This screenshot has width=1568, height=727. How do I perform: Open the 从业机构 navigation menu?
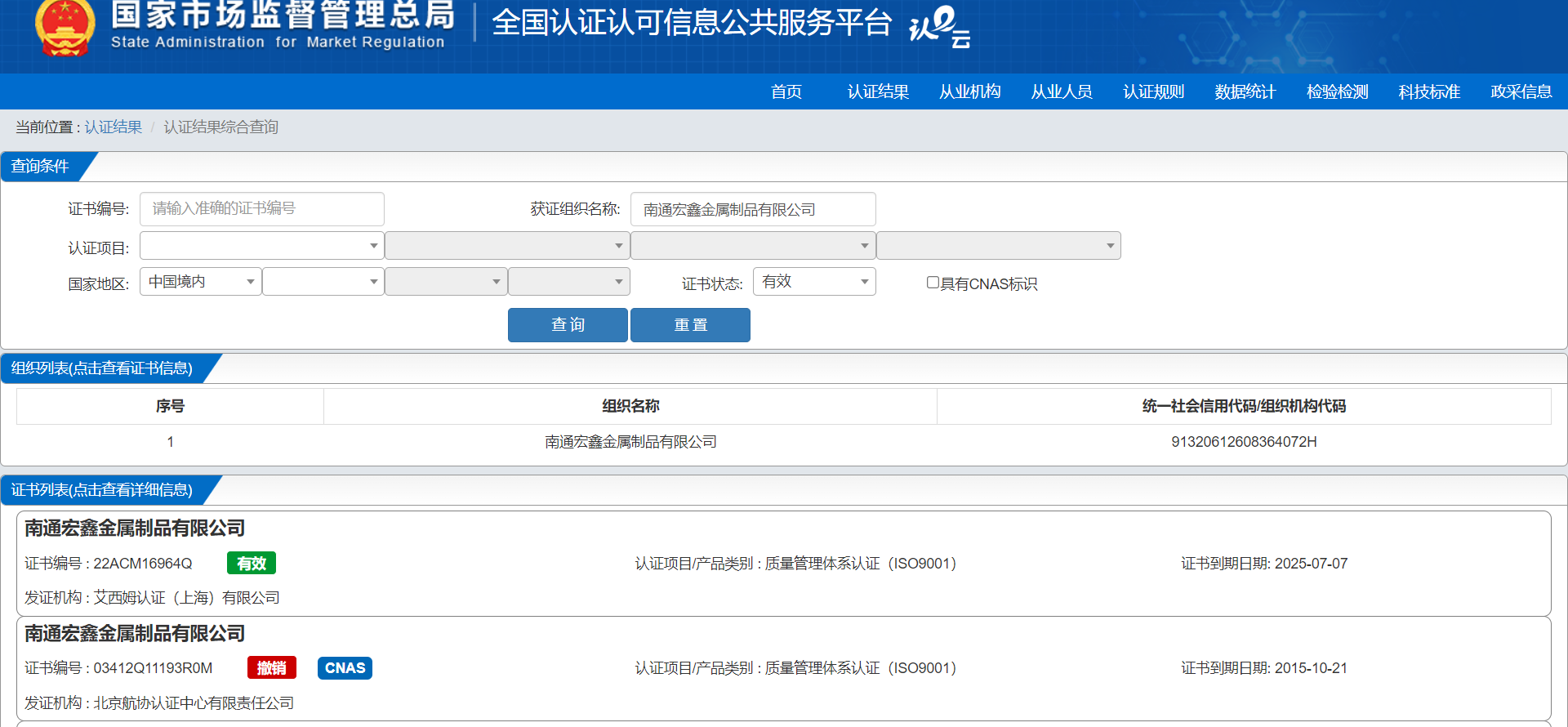pos(970,91)
